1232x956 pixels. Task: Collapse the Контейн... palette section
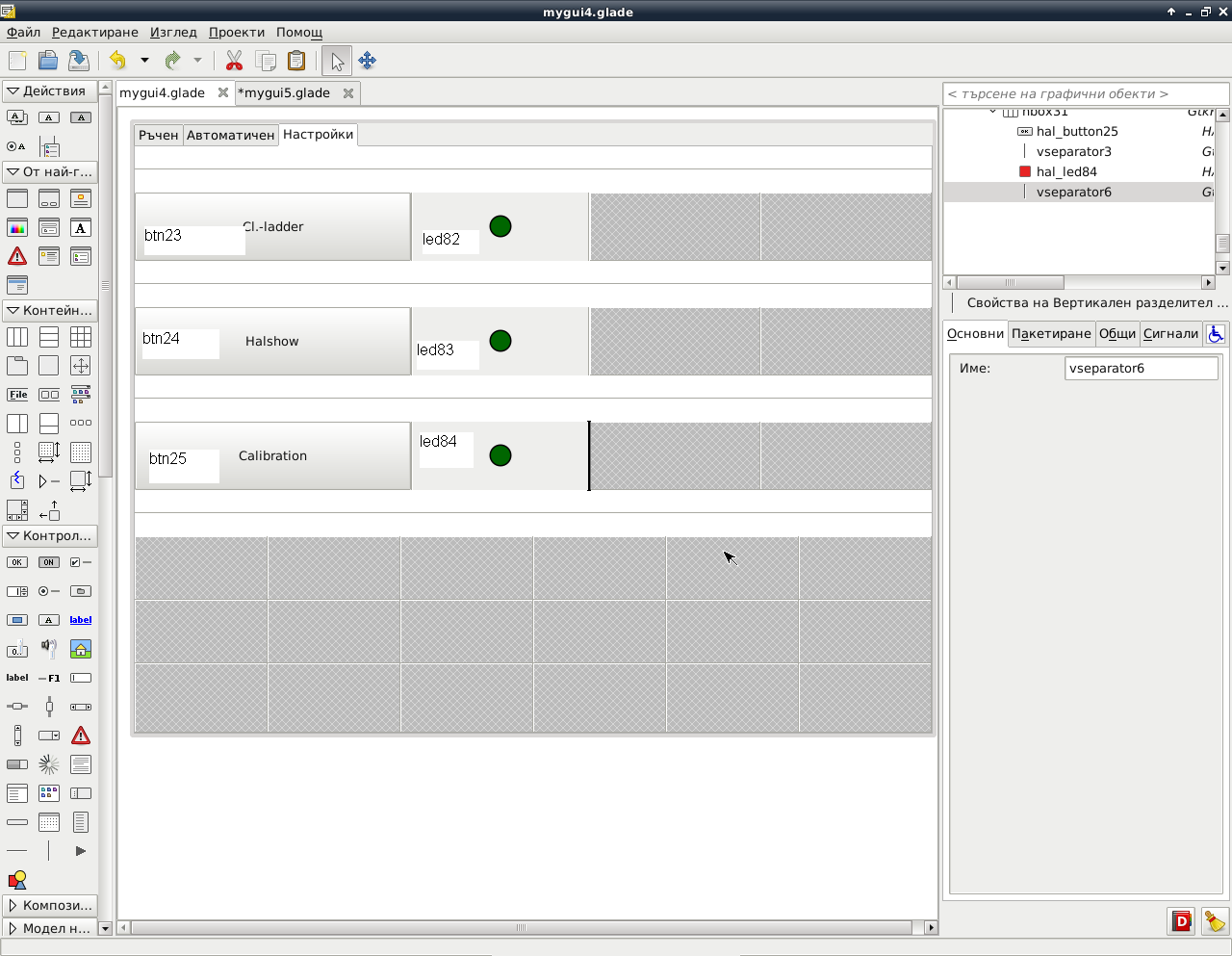point(50,311)
